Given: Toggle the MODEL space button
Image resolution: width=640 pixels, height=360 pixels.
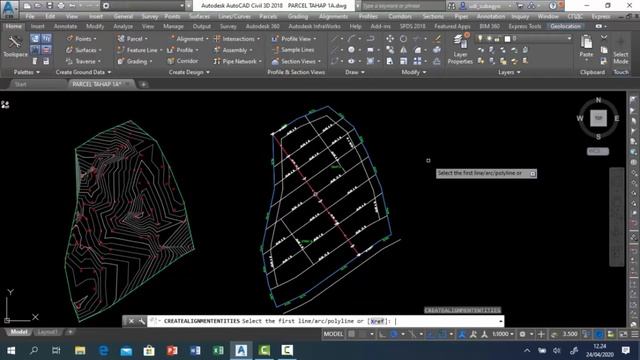Looking at the screenshot, I should click(x=333, y=334).
